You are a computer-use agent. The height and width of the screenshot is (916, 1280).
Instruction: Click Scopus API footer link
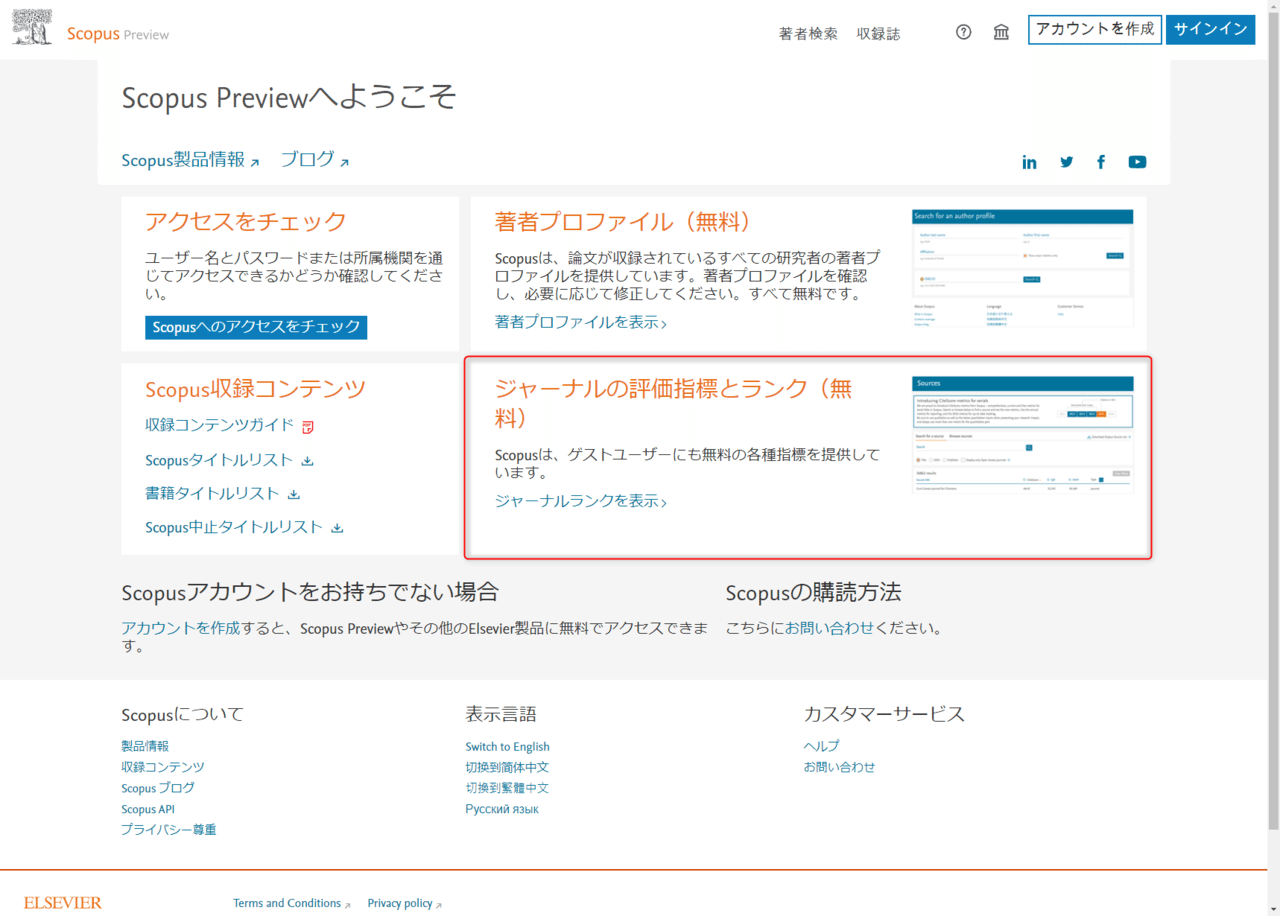[148, 809]
